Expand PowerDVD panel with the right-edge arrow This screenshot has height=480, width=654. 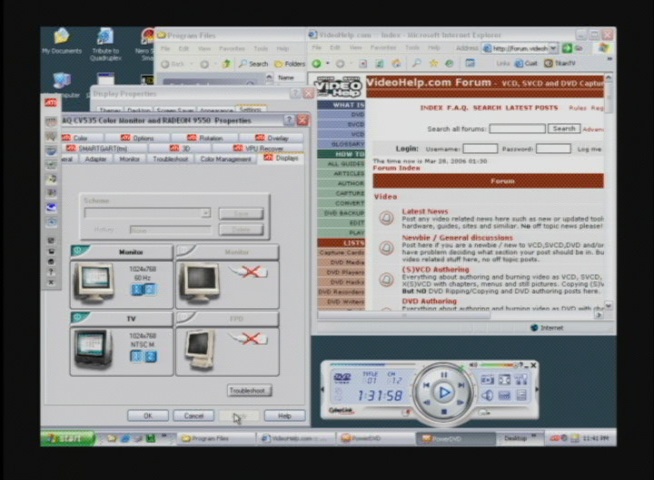point(536,390)
